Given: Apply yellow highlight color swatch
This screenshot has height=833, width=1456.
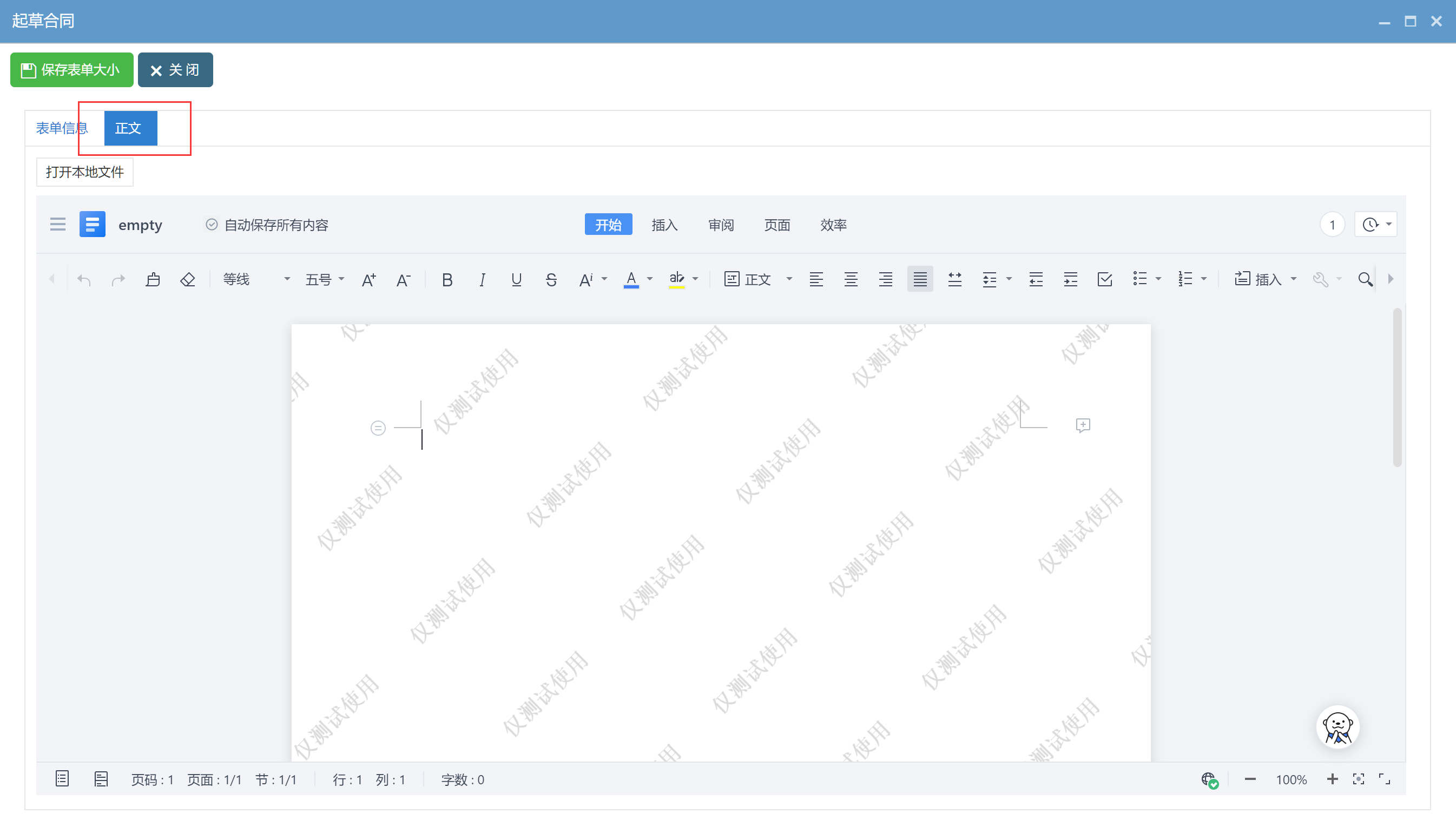Looking at the screenshot, I should pyautogui.click(x=676, y=279).
